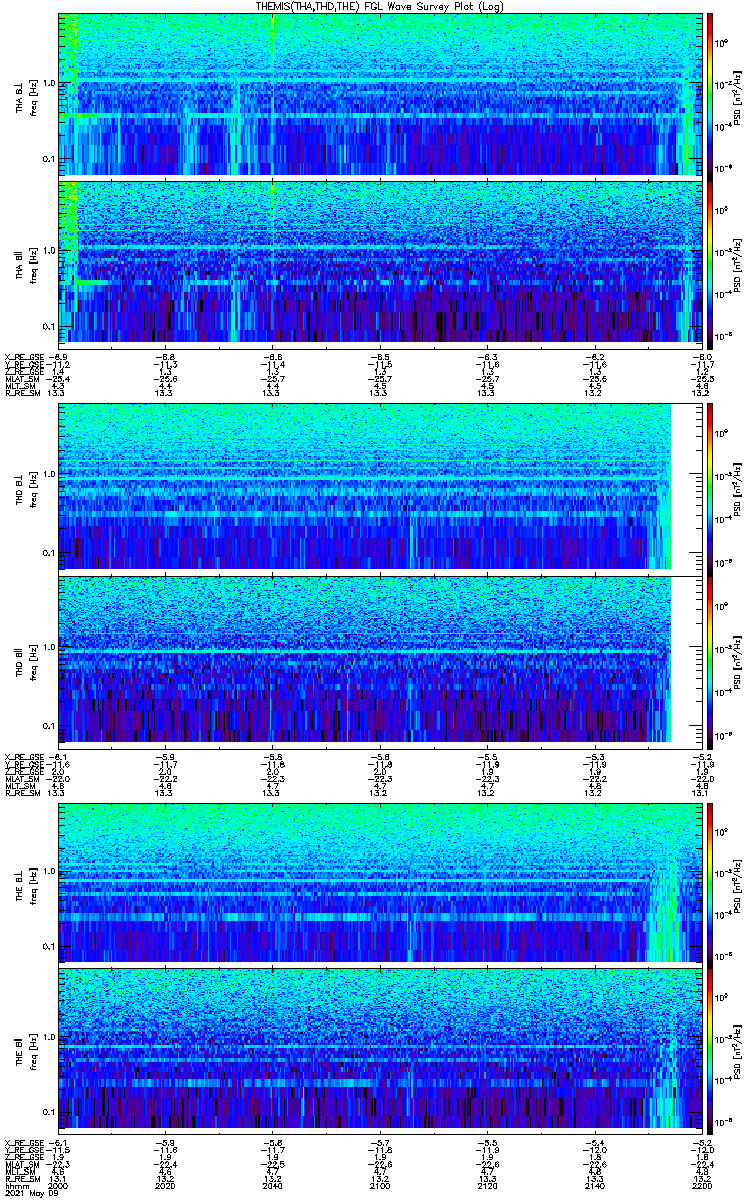750x1200 pixels.
Task: Click the '2000' time tick label
Action: tap(60, 1186)
